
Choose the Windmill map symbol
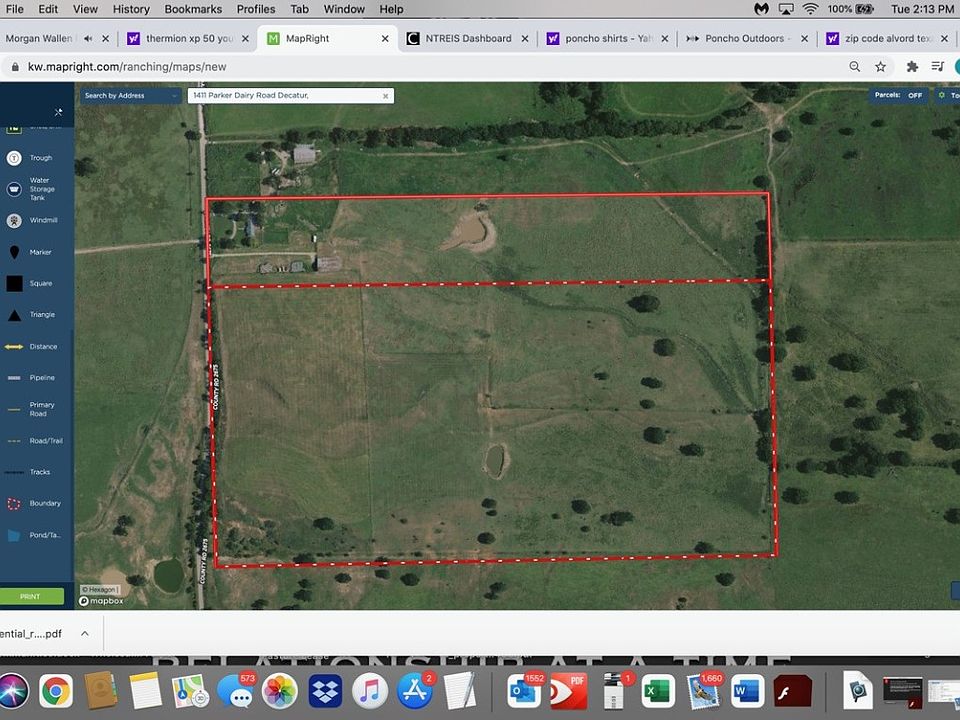(x=14, y=220)
